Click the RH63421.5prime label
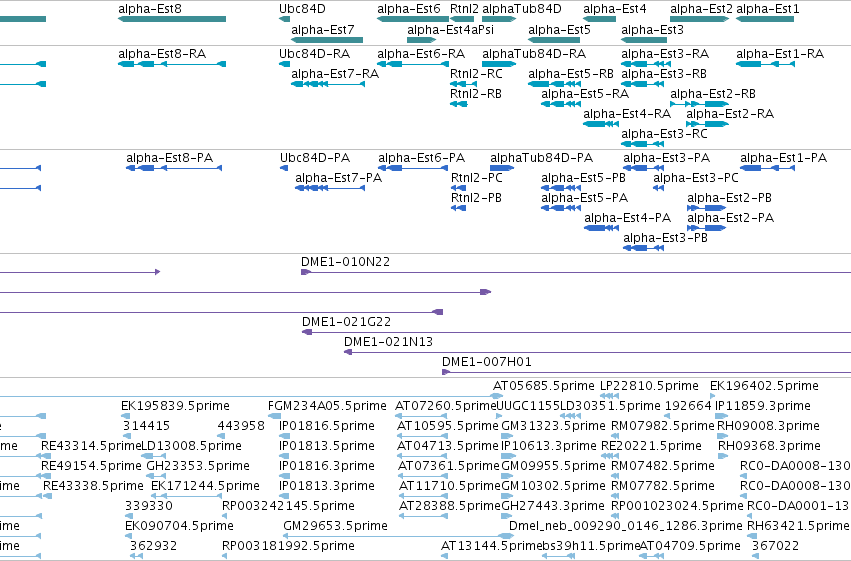This screenshot has width=851, height=561. (798, 526)
